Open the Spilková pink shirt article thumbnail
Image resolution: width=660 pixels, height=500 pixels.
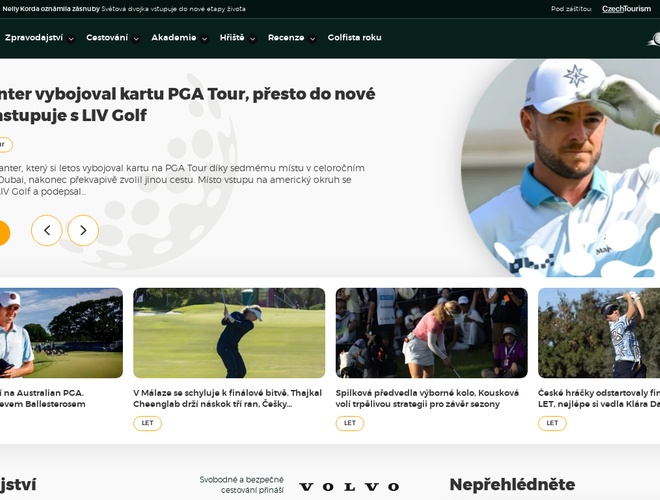[x=431, y=333]
